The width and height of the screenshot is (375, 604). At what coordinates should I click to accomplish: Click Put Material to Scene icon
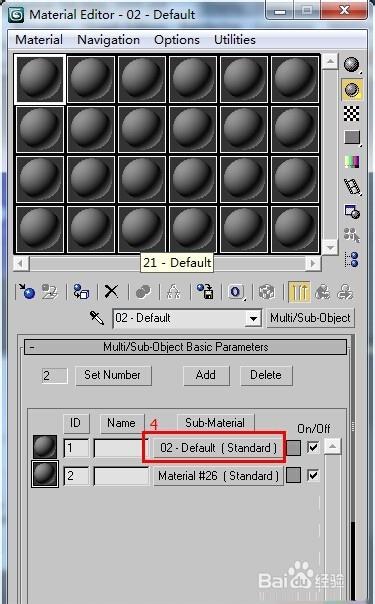coord(50,292)
